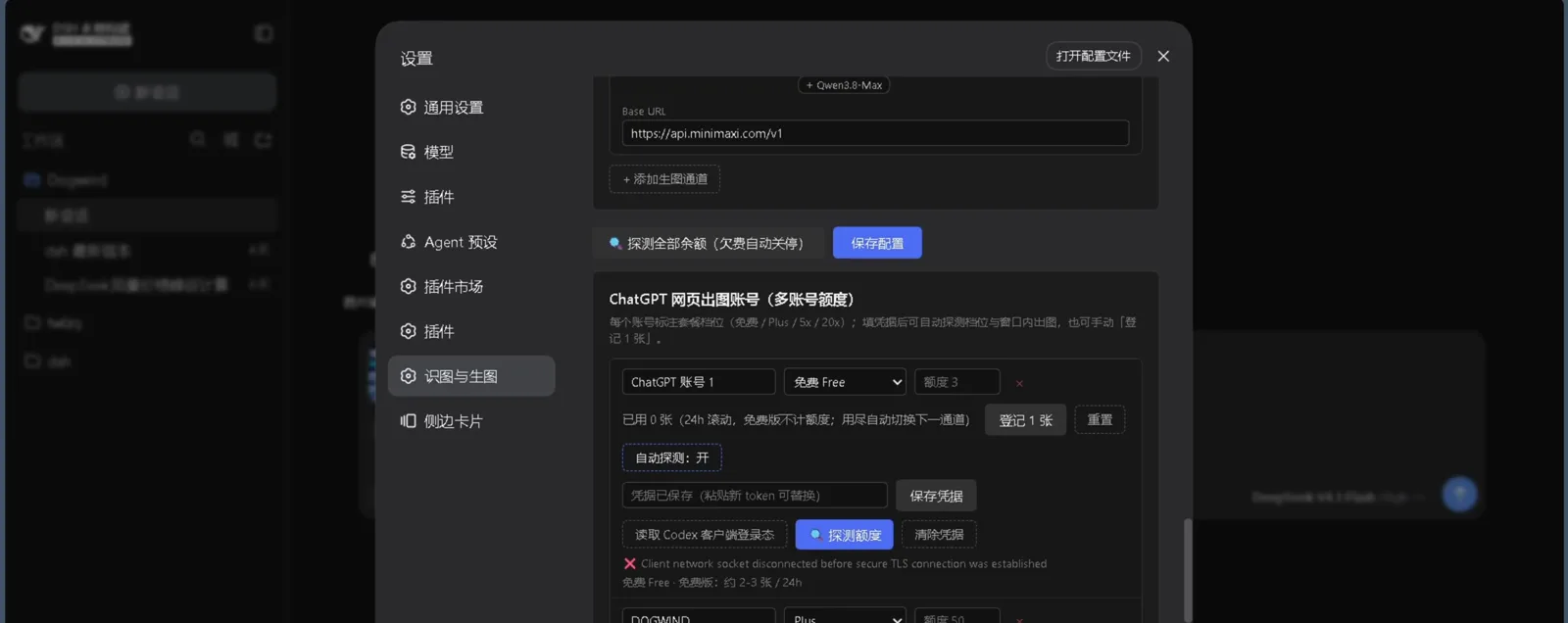The image size is (1568, 623).
Task: Close the 设置 dialog
Action: click(x=1163, y=56)
